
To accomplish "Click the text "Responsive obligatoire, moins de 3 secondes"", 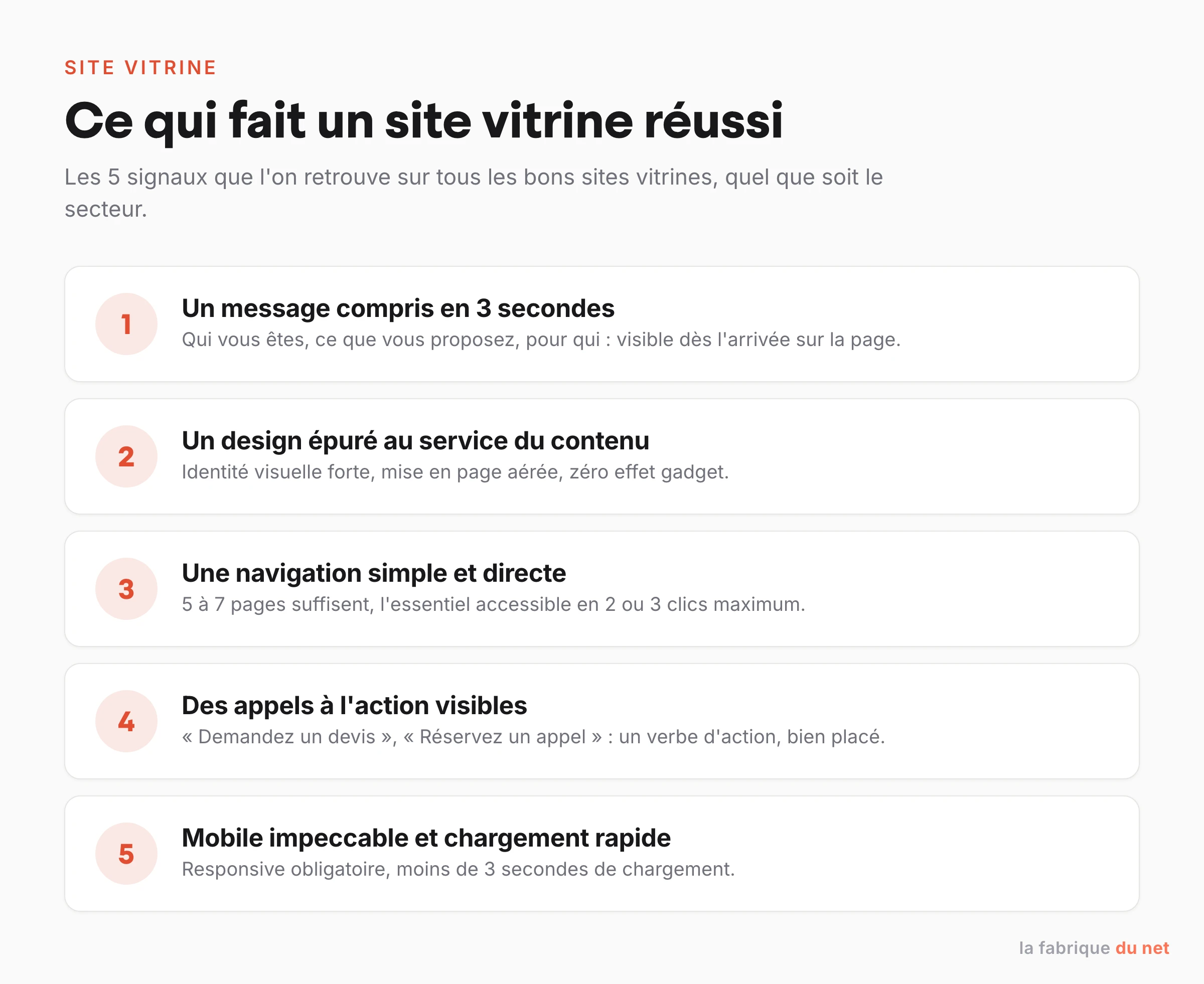I will point(385,869).
